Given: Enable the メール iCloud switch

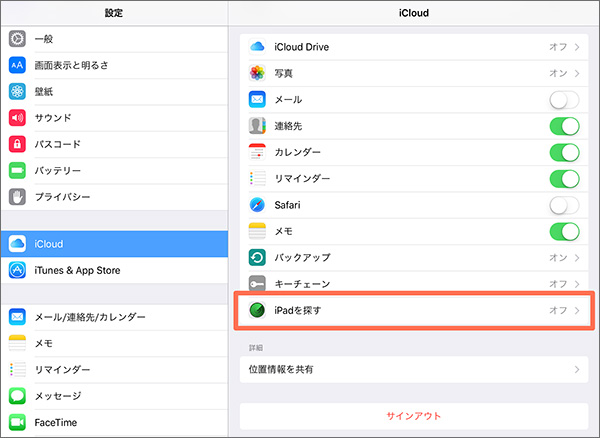Looking at the screenshot, I should tap(564, 100).
